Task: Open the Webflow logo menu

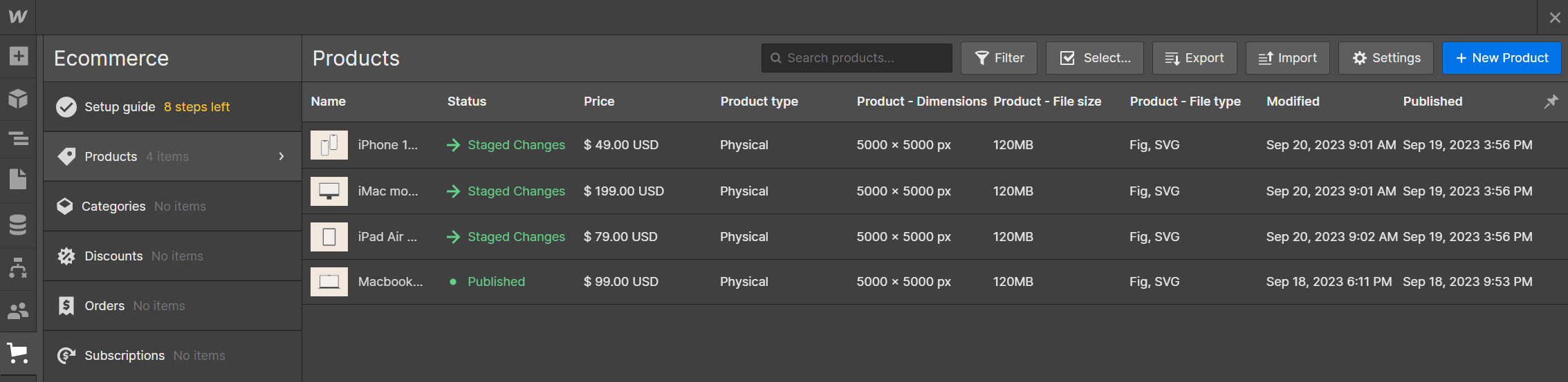Action: (18, 17)
